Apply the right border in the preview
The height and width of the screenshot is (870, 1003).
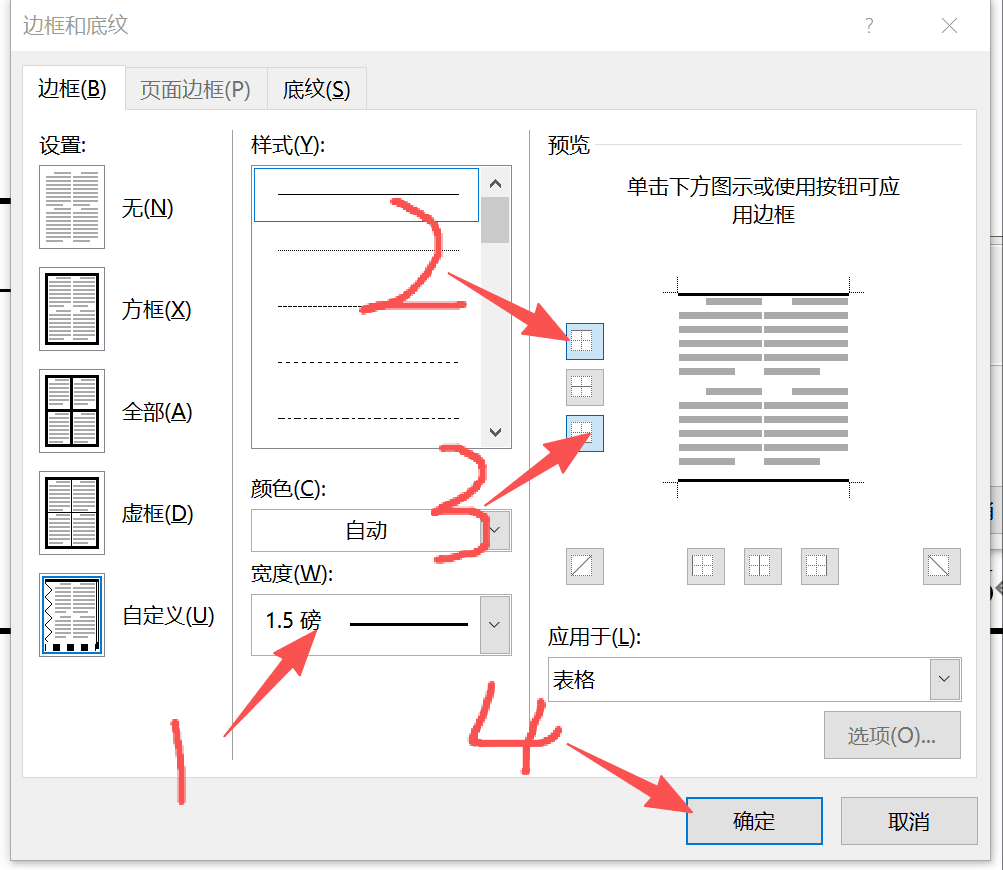tap(818, 566)
